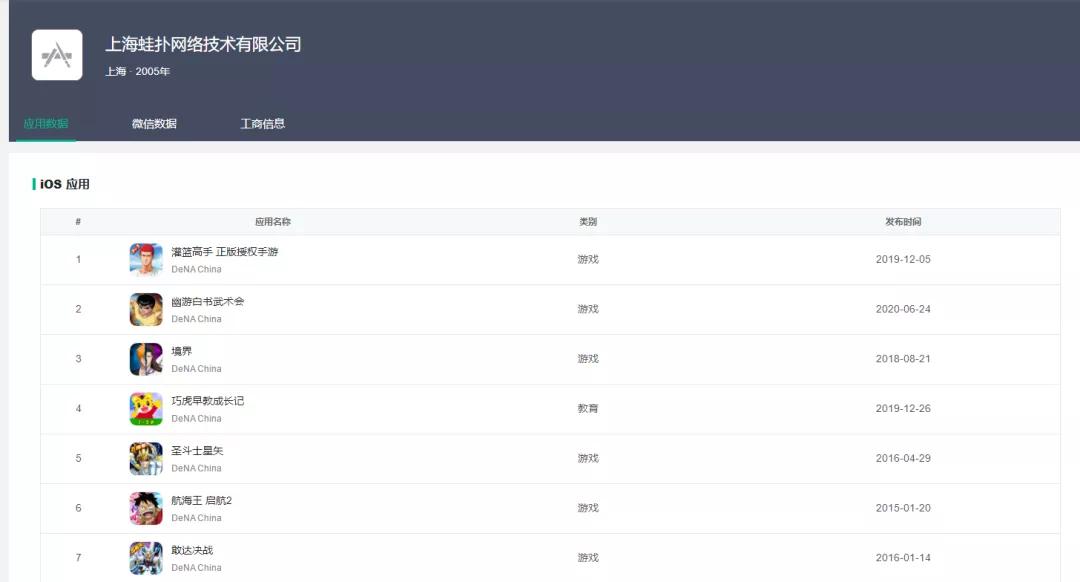Click the 类别 column header
Image resolution: width=1080 pixels, height=582 pixels.
point(586,221)
